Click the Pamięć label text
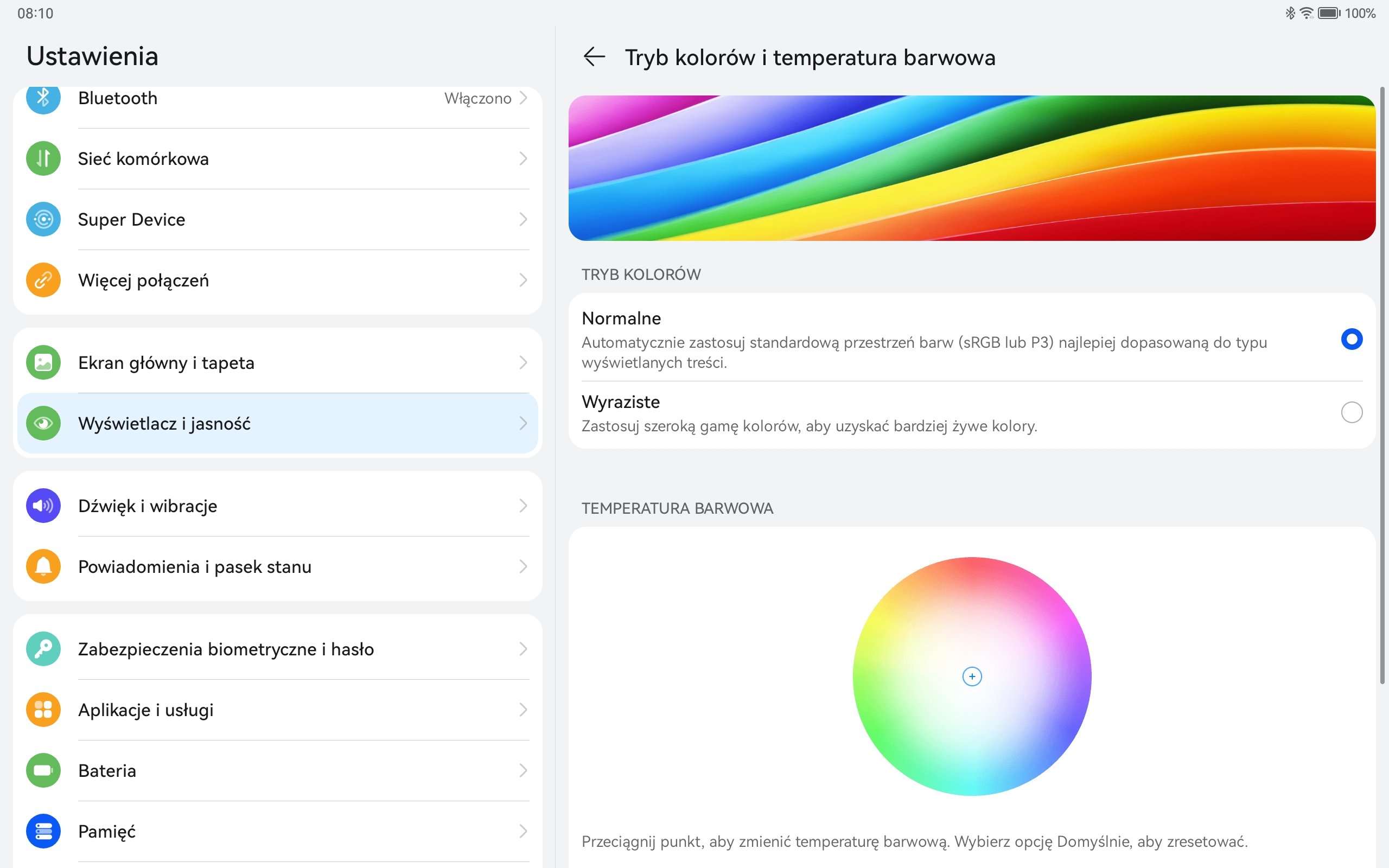The width and height of the screenshot is (1389, 868). point(107,832)
